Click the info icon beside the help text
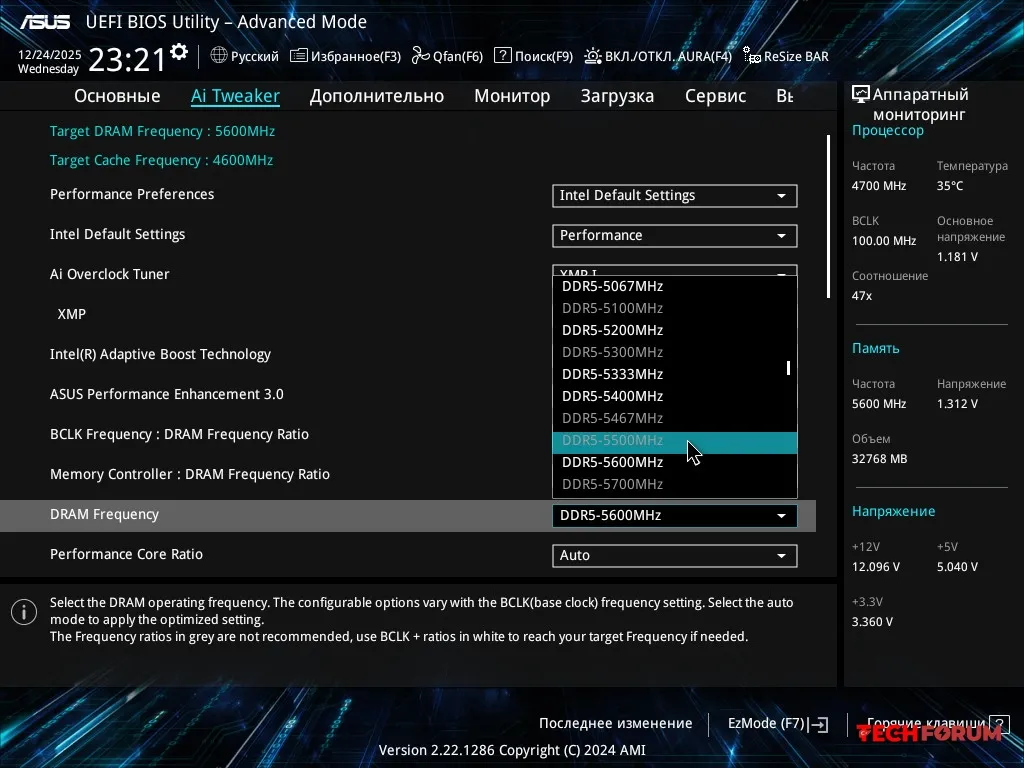This screenshot has width=1024, height=768. 23,613
